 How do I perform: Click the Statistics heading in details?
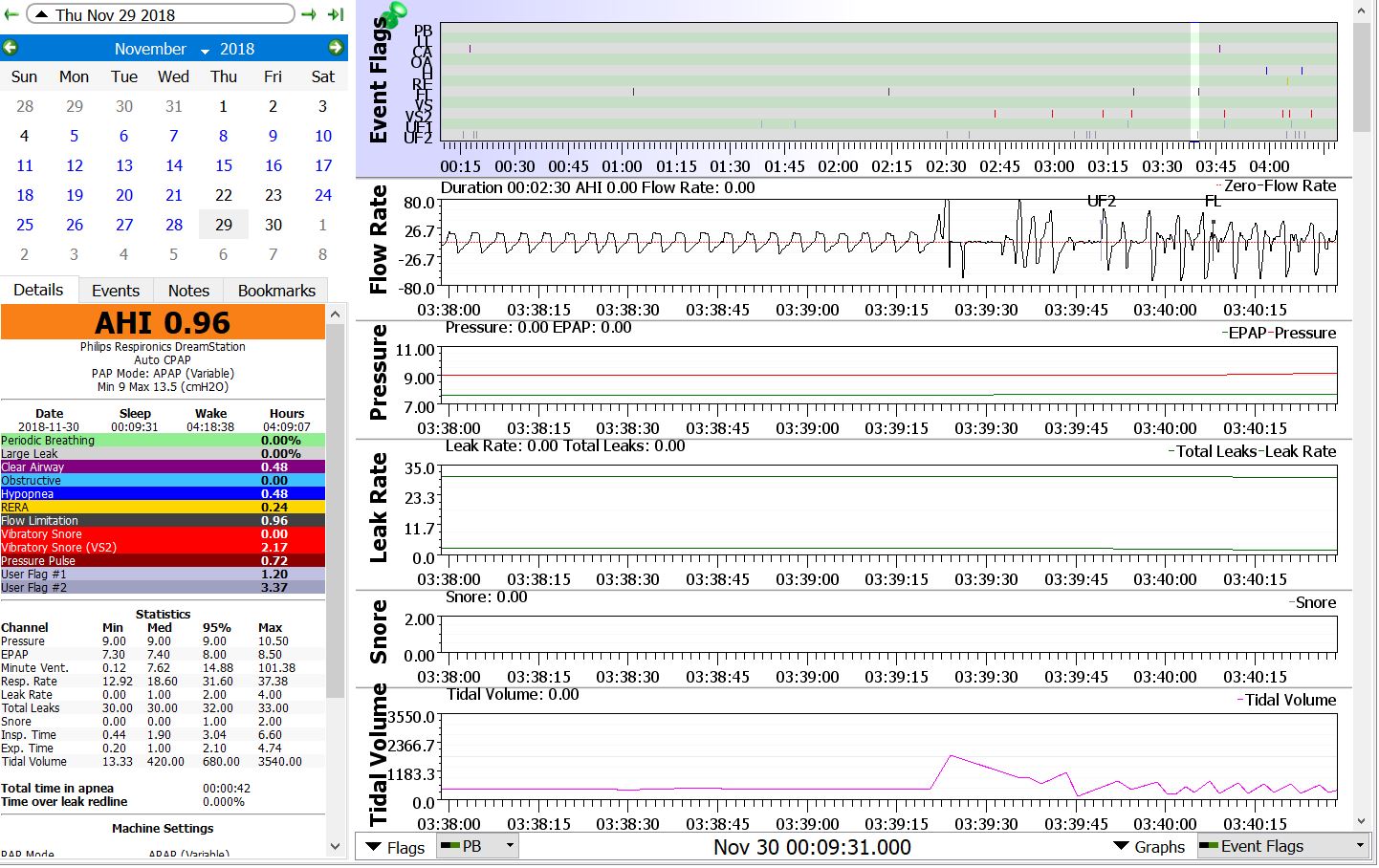tap(163, 615)
